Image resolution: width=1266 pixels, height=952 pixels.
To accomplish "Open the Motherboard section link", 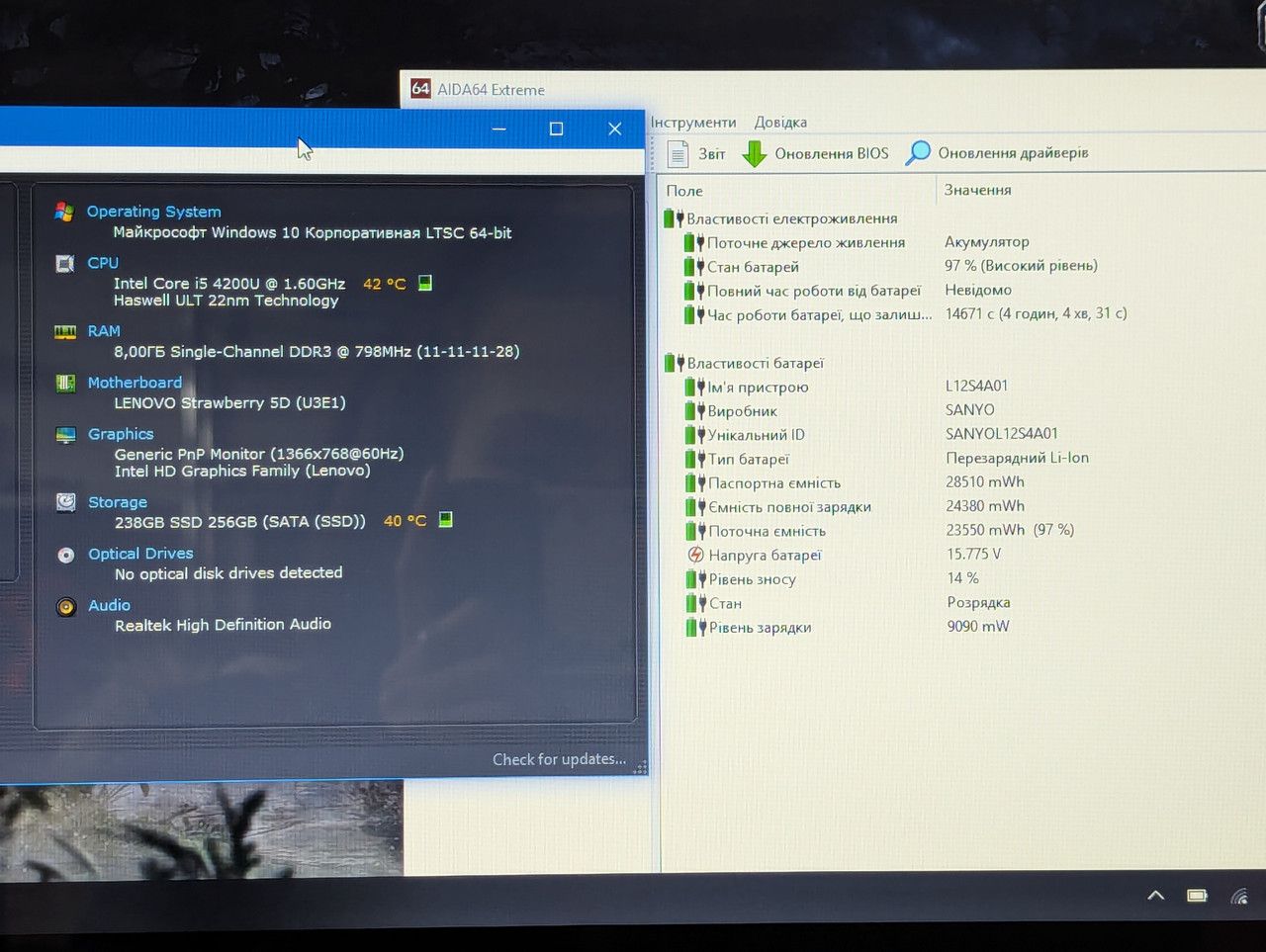I will [x=135, y=383].
